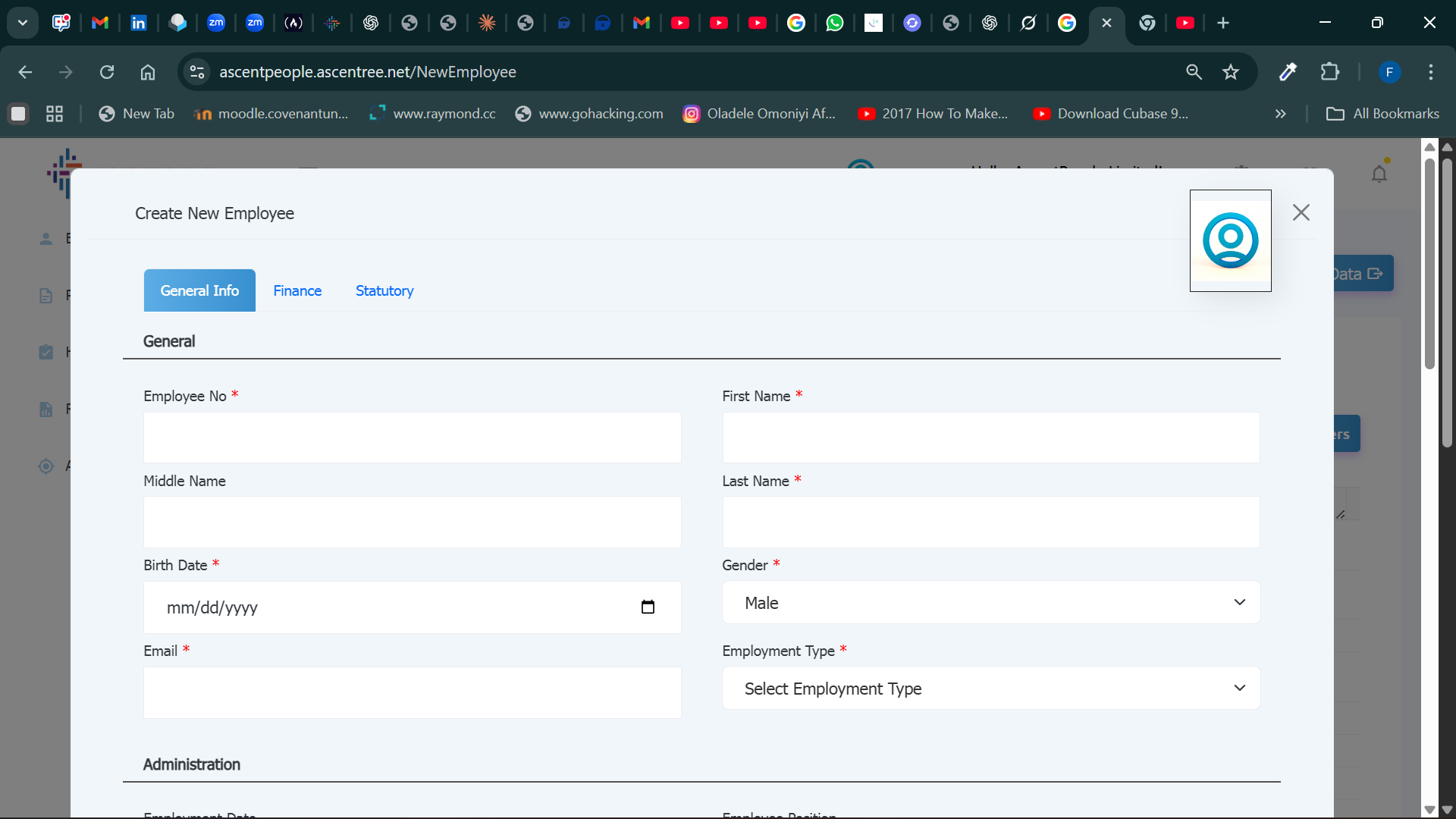Go to the browser home page
Image resolution: width=1456 pixels, height=819 pixels.
[148, 72]
